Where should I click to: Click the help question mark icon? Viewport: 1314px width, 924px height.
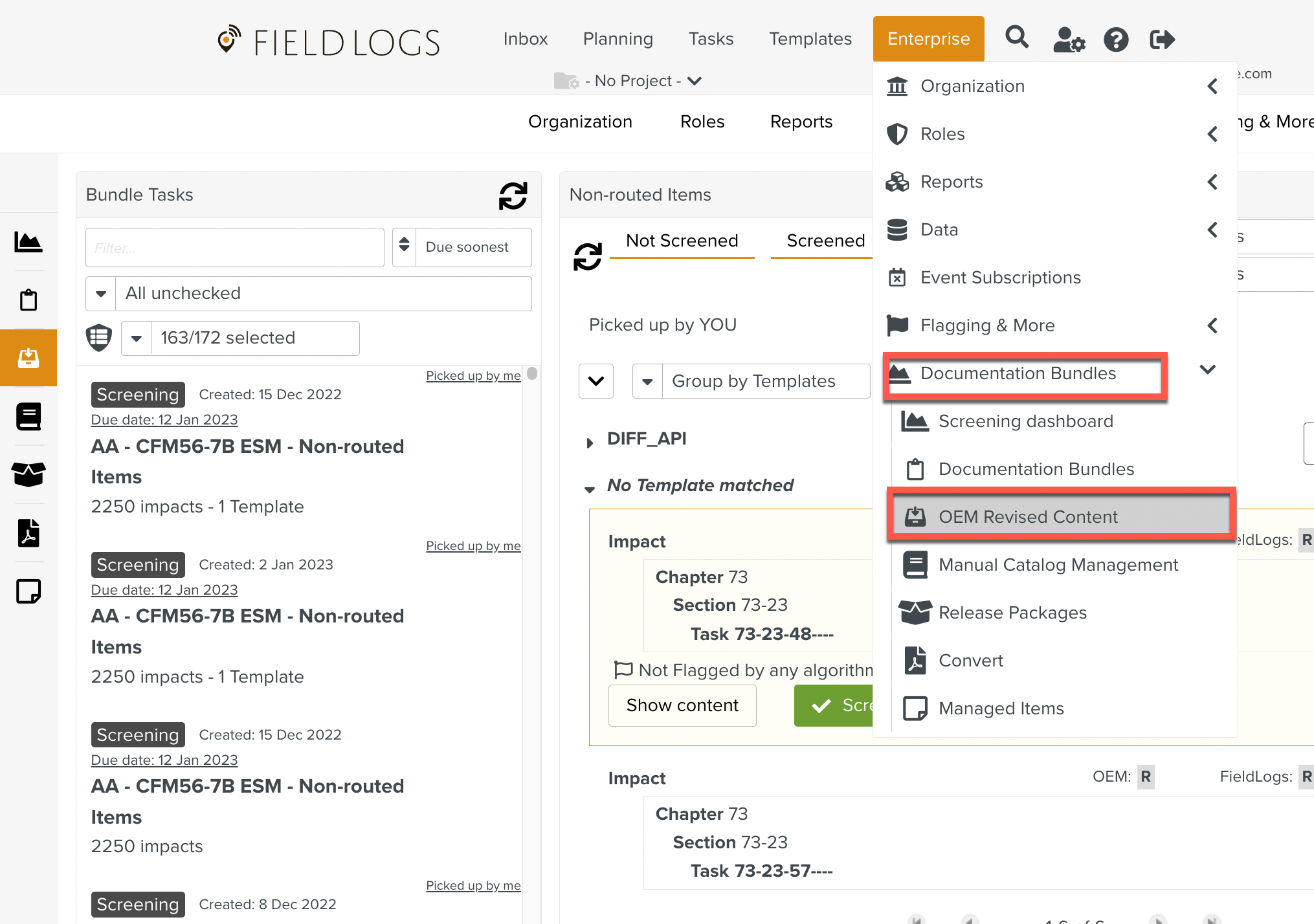pyautogui.click(x=1116, y=39)
